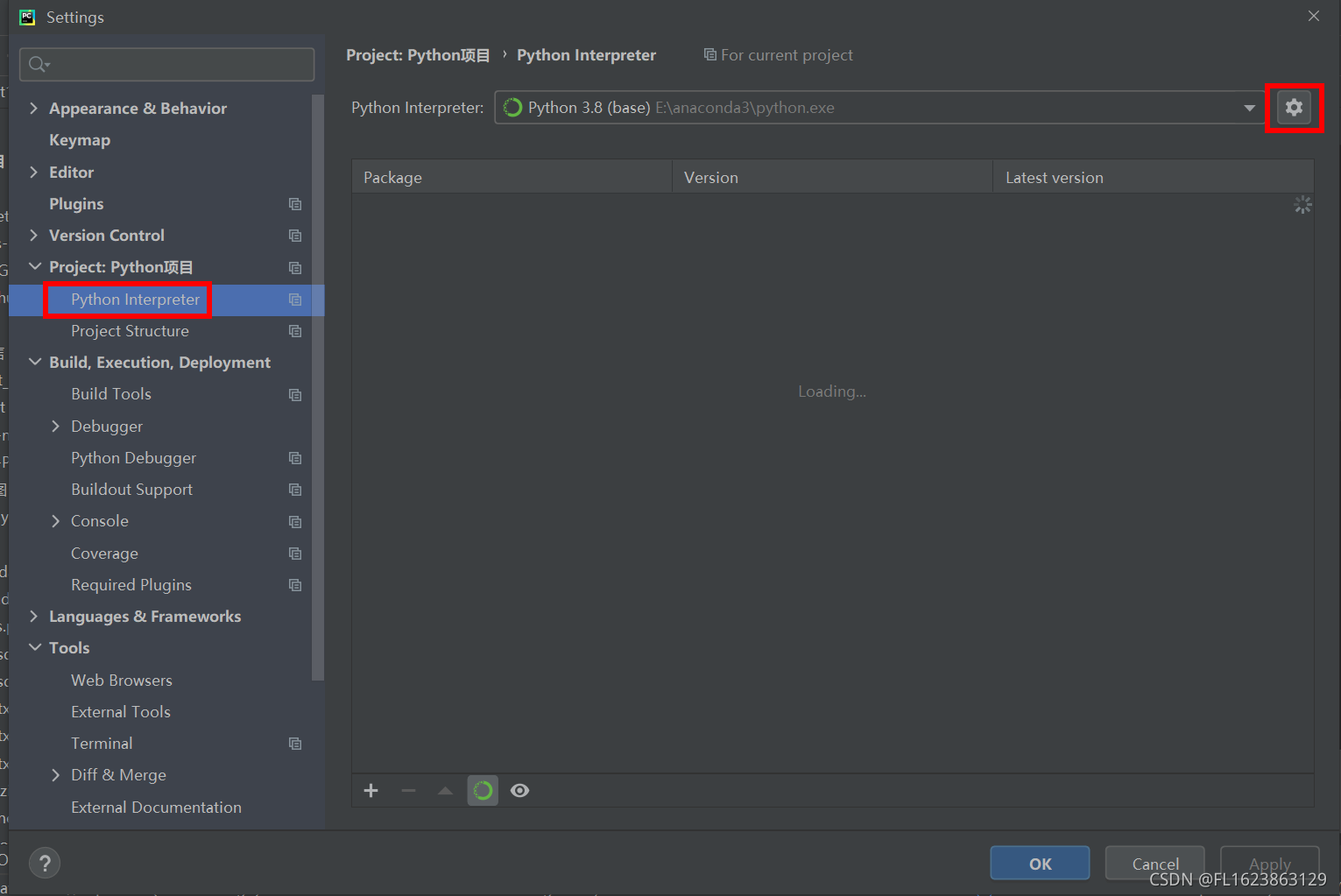This screenshot has height=896, width=1341.
Task: Click the upgrade package up arrow
Action: (x=445, y=791)
